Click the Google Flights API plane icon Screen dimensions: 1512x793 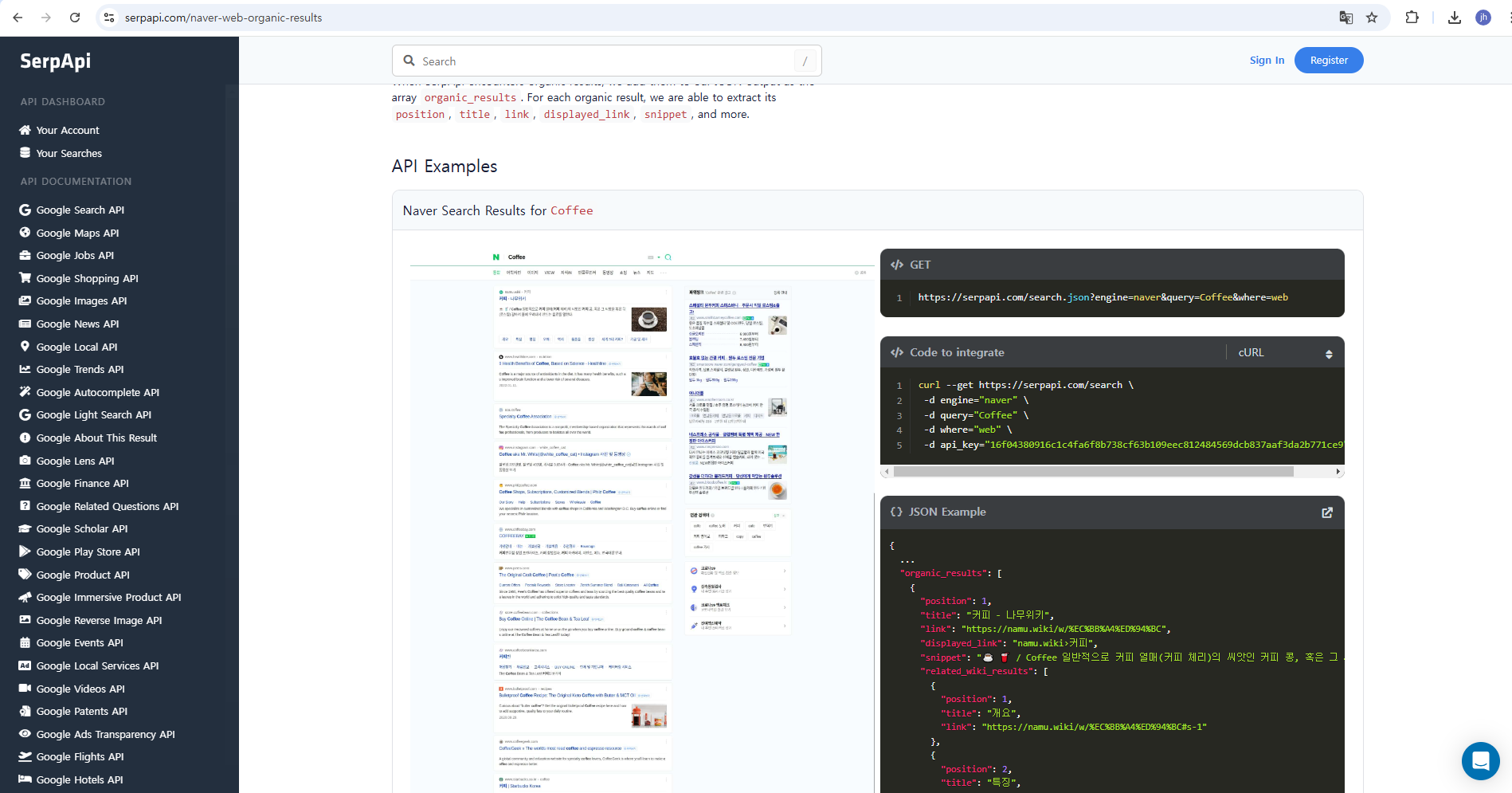(x=25, y=756)
